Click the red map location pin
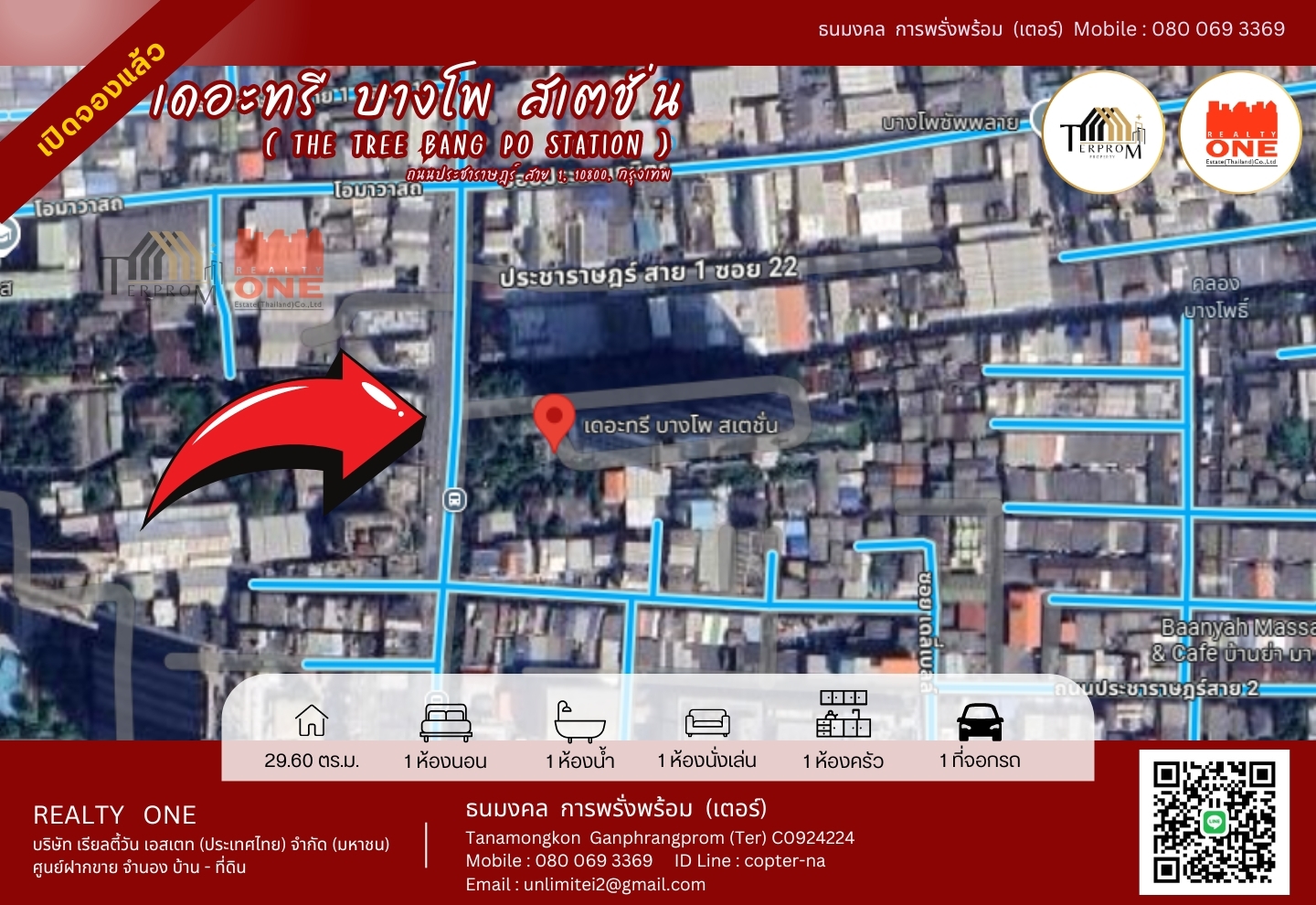The image size is (1316, 905). (x=553, y=420)
